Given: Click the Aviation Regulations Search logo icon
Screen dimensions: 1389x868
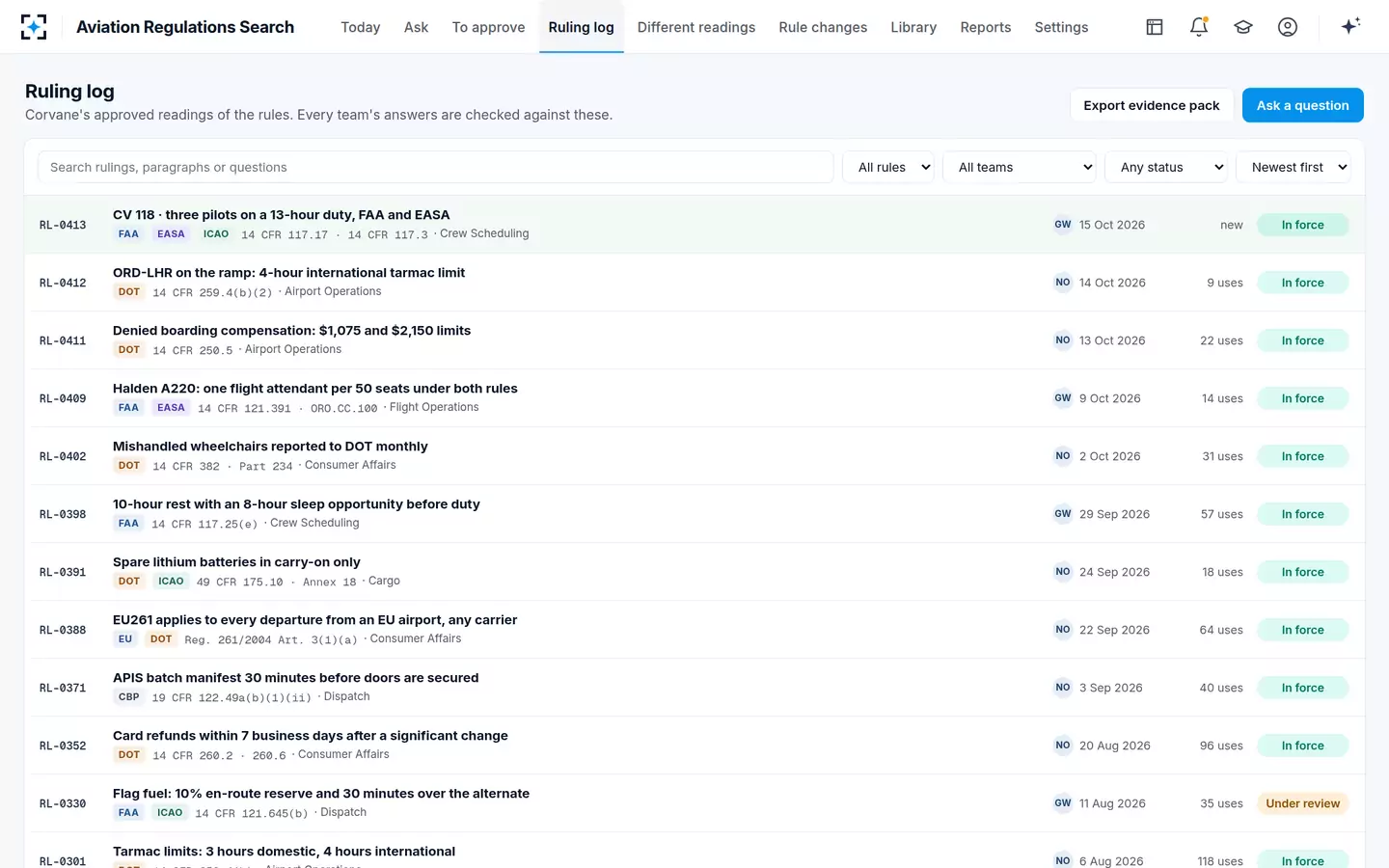Looking at the screenshot, I should [x=34, y=27].
